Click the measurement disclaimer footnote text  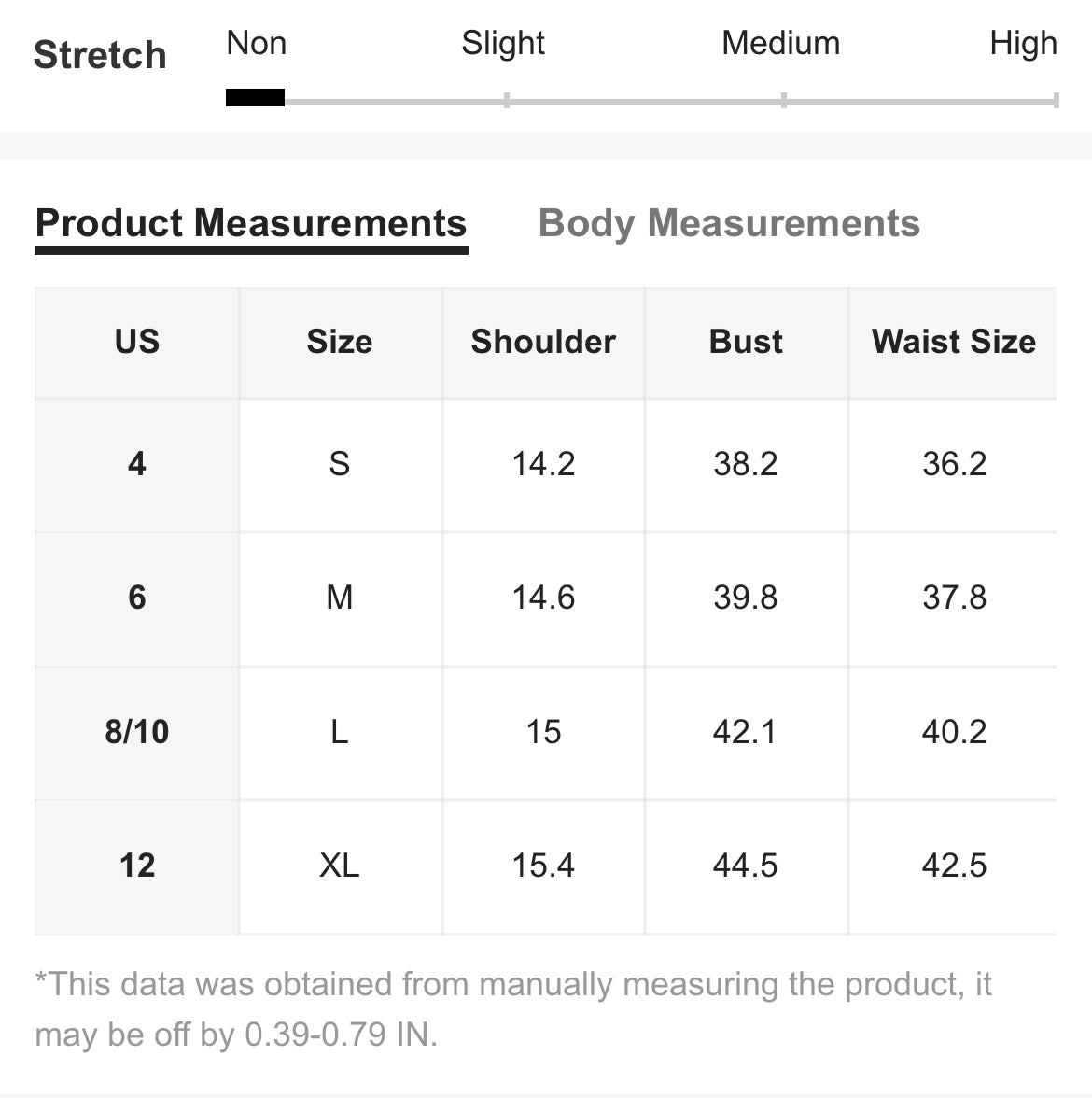pyautogui.click(x=513, y=1009)
